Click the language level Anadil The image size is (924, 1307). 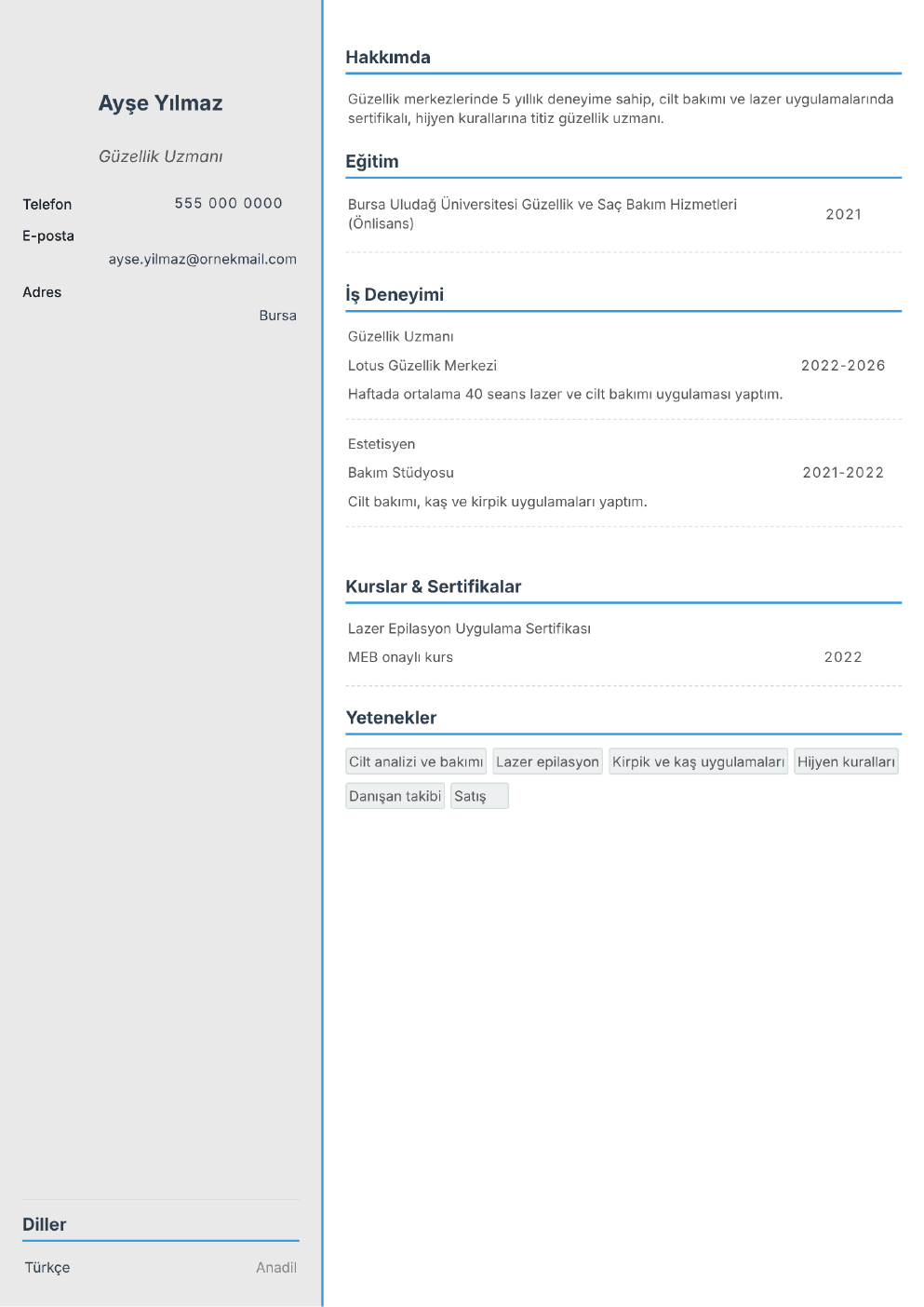[276, 1267]
